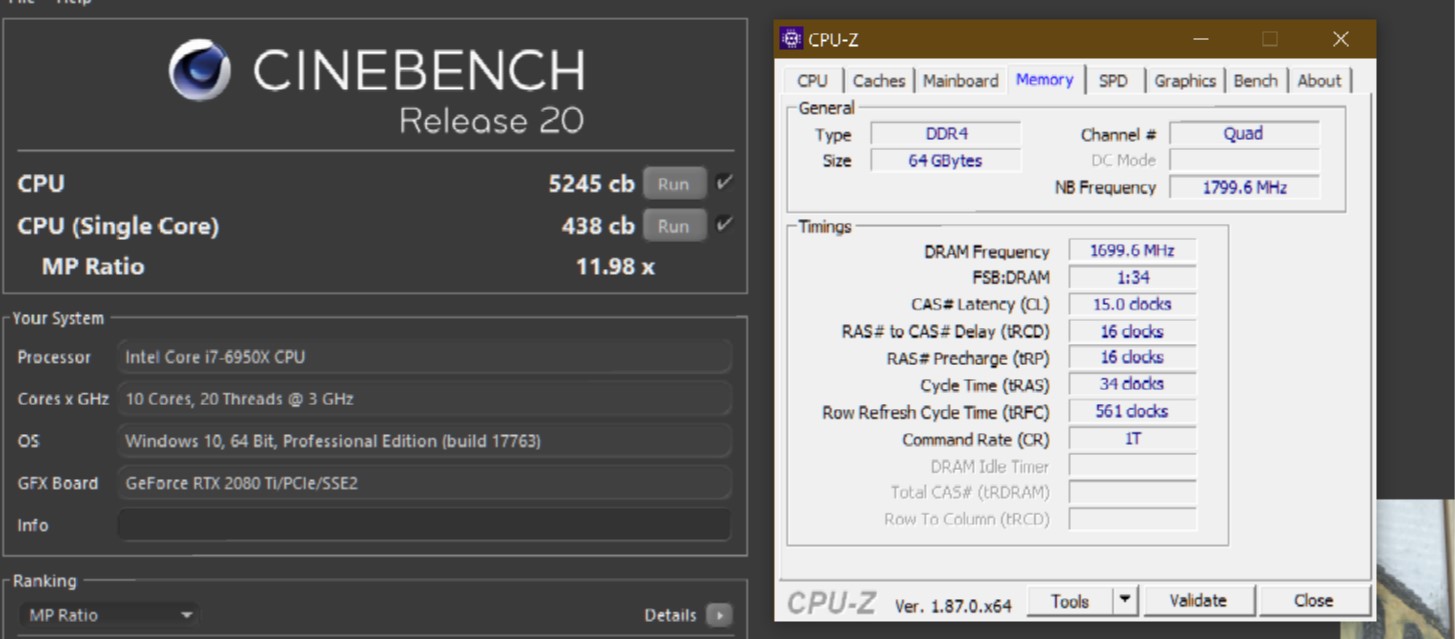Screen dimensions: 1455x639
Task: Click the CPU-Z title bar app icon
Action: click(791, 39)
